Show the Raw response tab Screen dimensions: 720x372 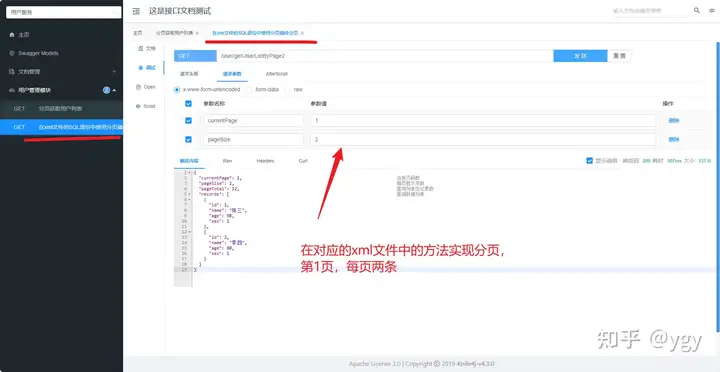coord(227,161)
